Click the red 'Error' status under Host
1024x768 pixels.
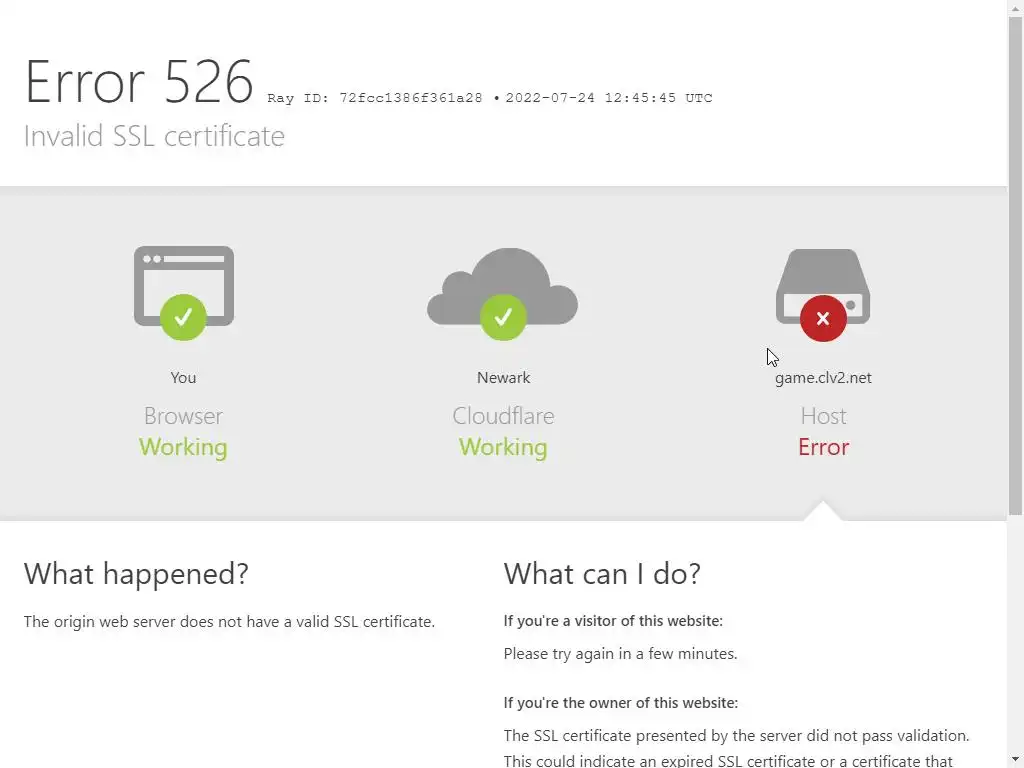pyautogui.click(x=824, y=447)
